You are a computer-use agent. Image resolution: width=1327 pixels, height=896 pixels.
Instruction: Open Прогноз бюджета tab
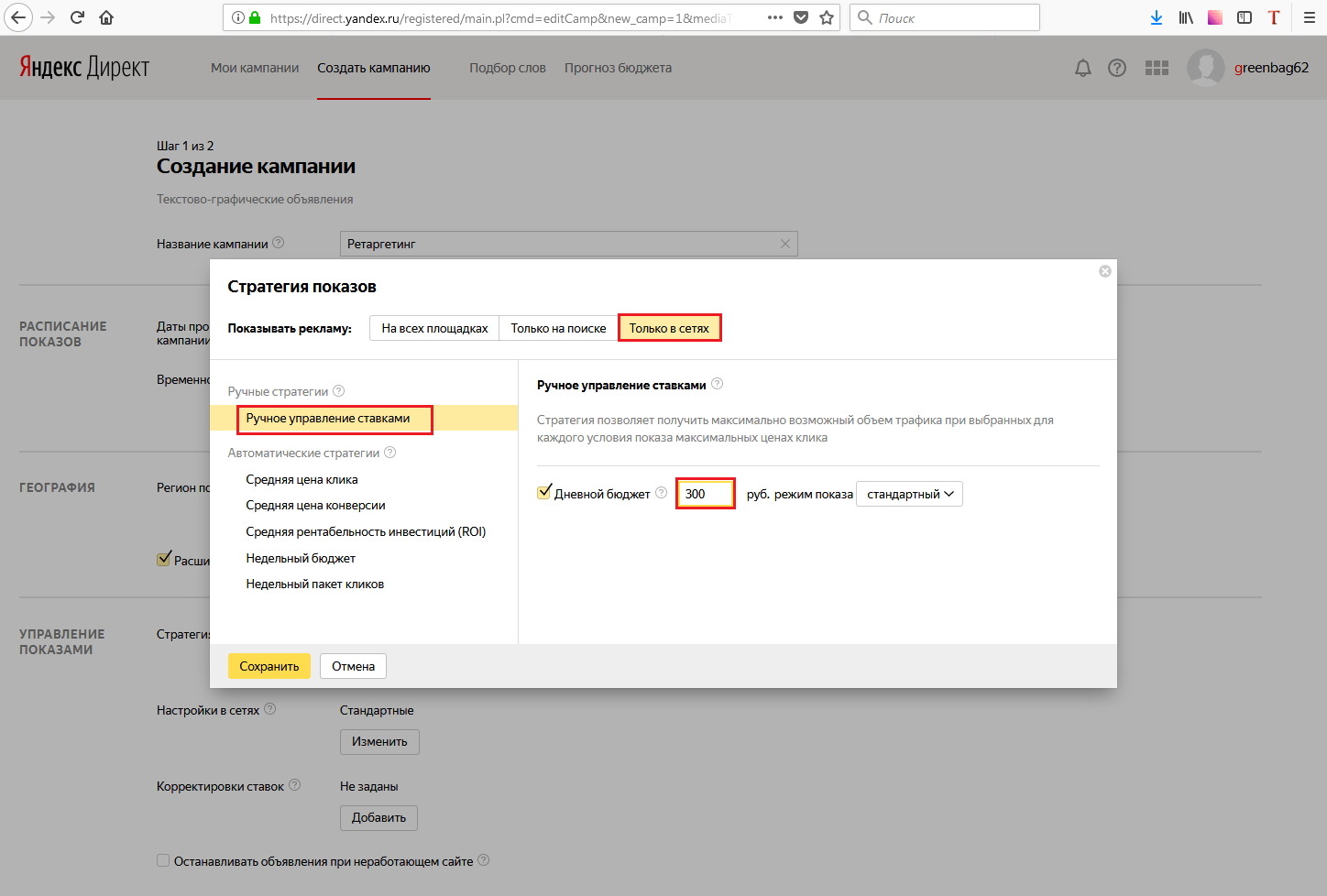pyautogui.click(x=619, y=68)
